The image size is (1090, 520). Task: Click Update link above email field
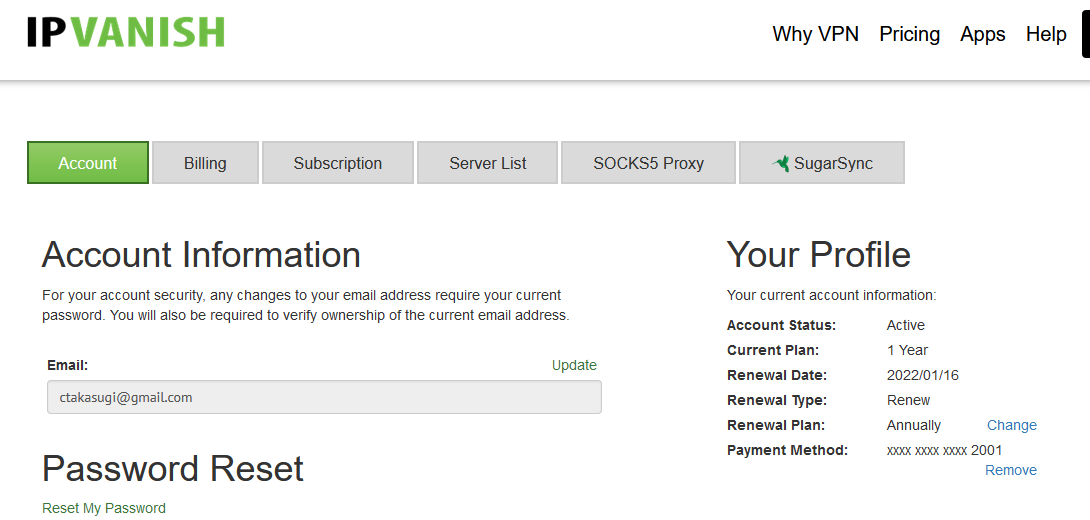coord(574,365)
